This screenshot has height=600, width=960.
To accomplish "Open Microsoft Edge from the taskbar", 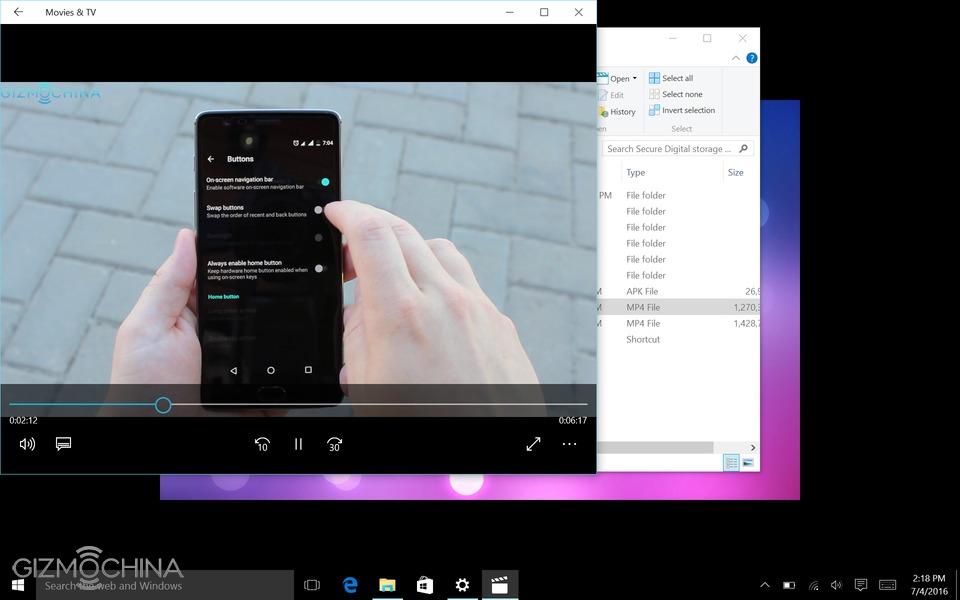I will (x=350, y=585).
